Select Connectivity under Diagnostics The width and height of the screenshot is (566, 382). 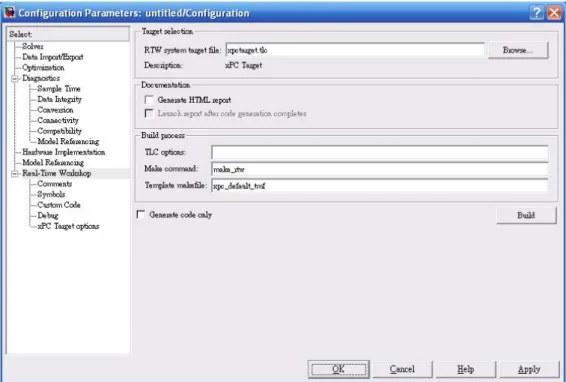pos(58,120)
